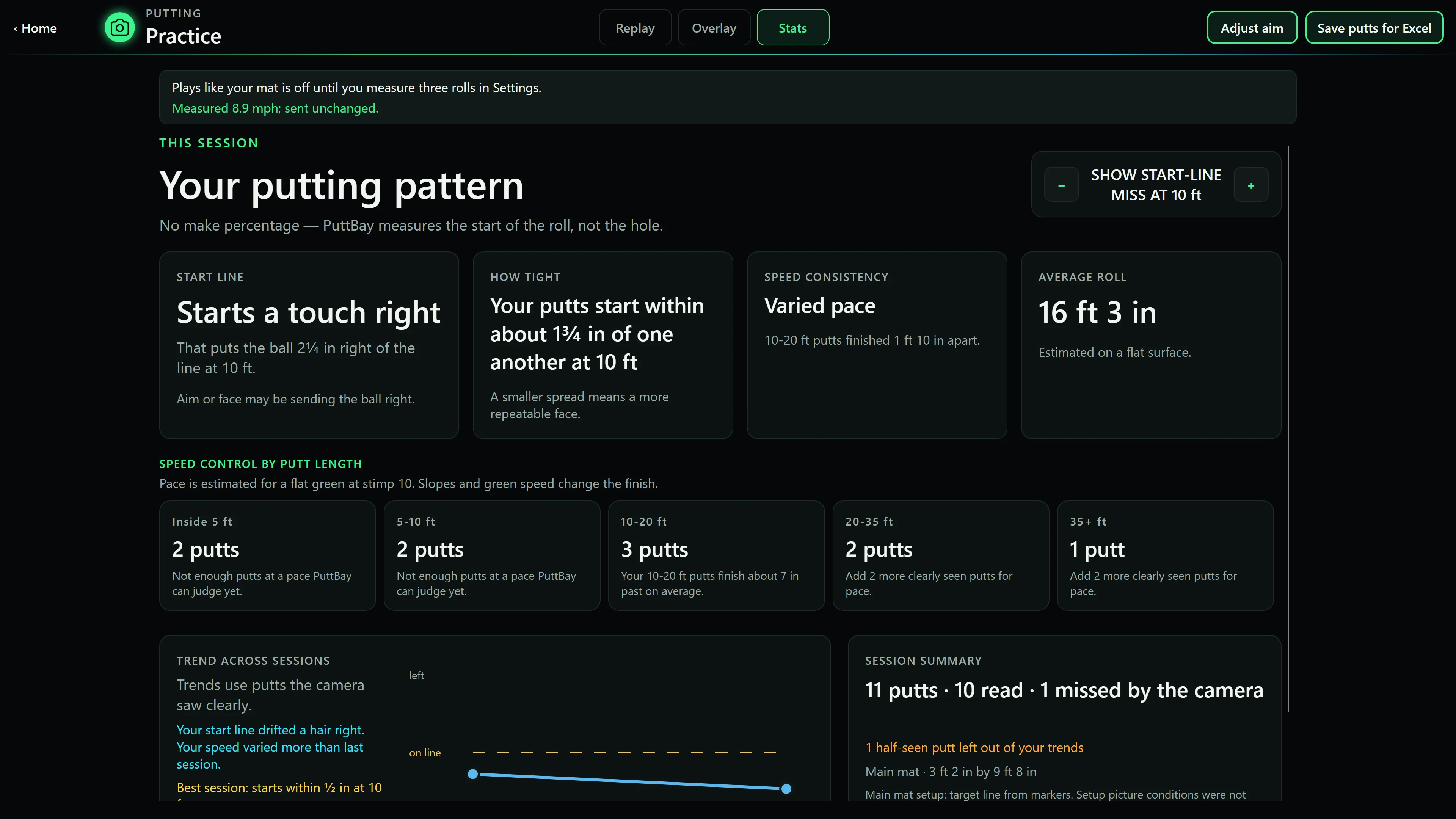Viewport: 1456px width, 819px height.
Task: Select the Average Roll card
Action: [1151, 345]
